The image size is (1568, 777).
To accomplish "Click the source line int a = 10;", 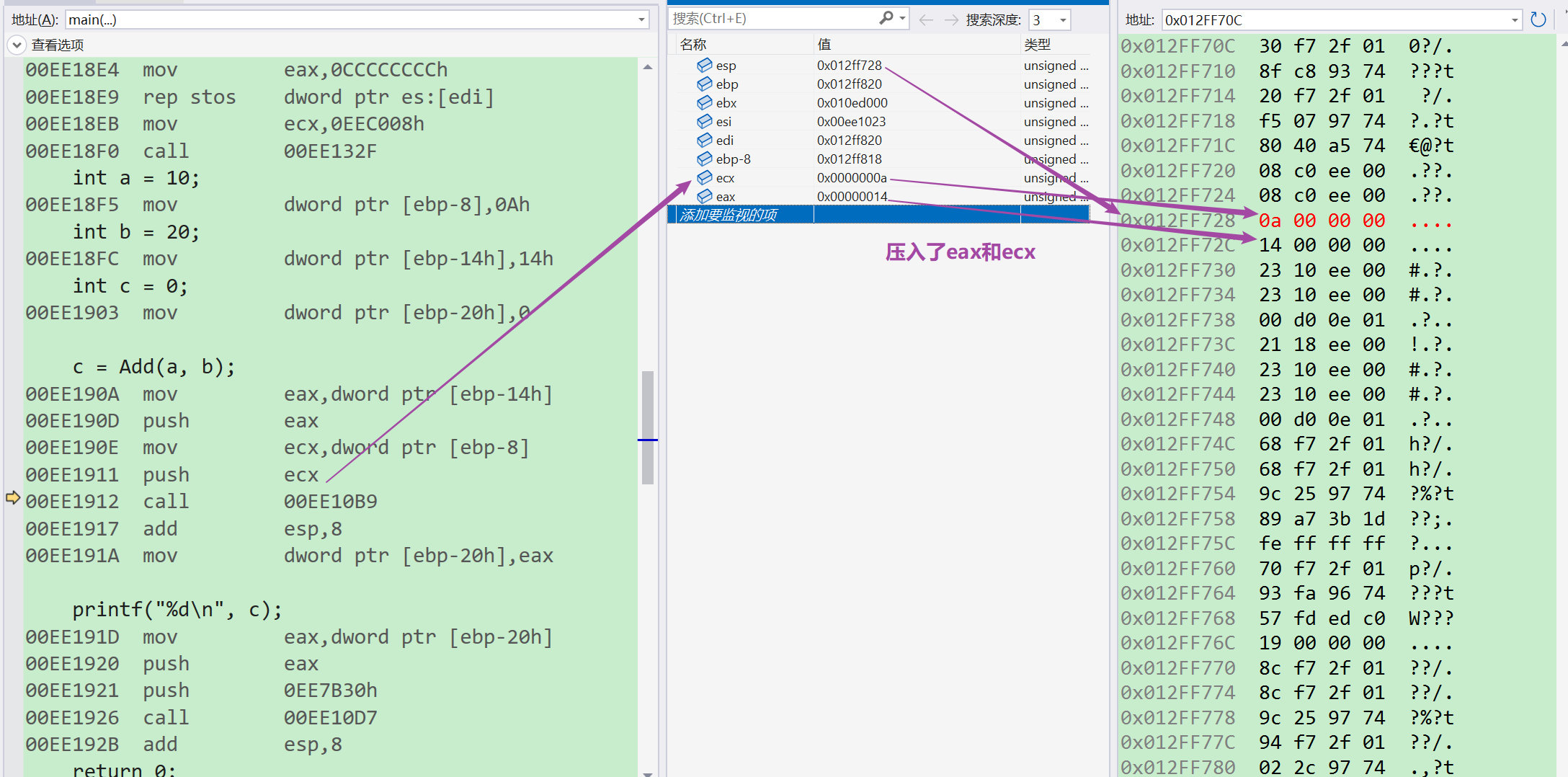I will click(136, 178).
